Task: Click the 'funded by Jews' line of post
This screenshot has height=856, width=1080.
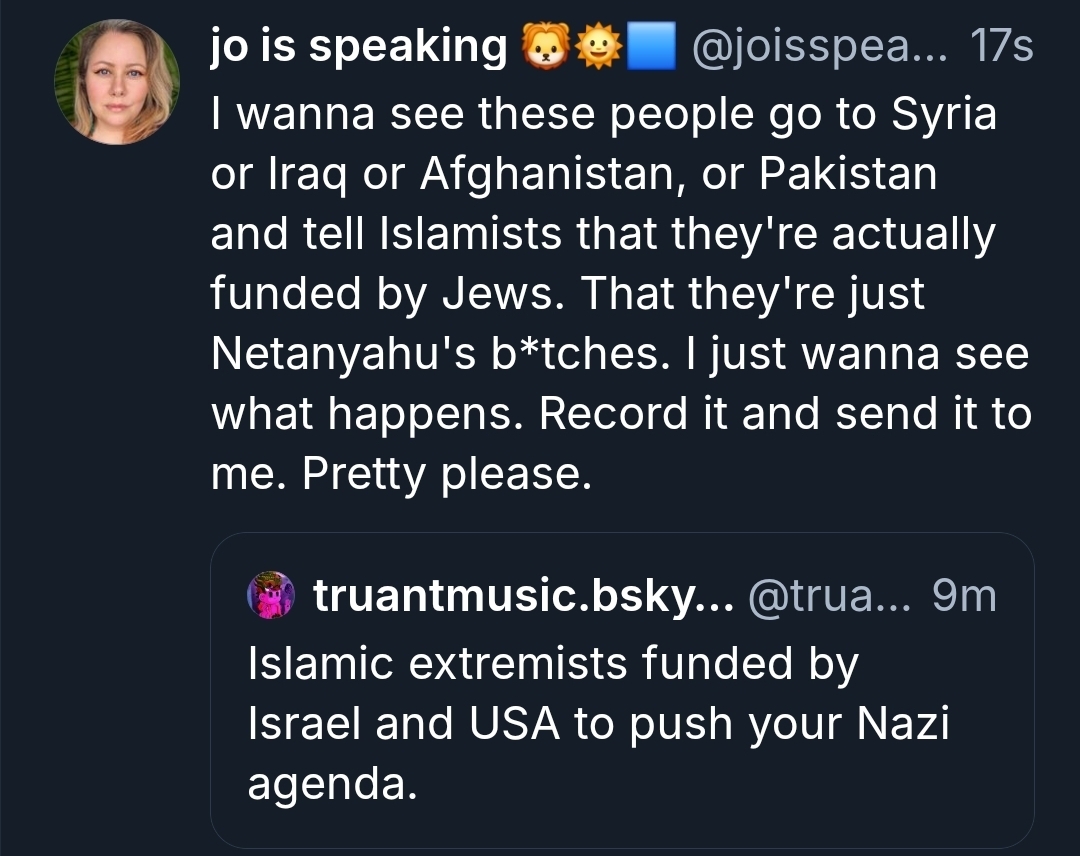Action: 388,295
